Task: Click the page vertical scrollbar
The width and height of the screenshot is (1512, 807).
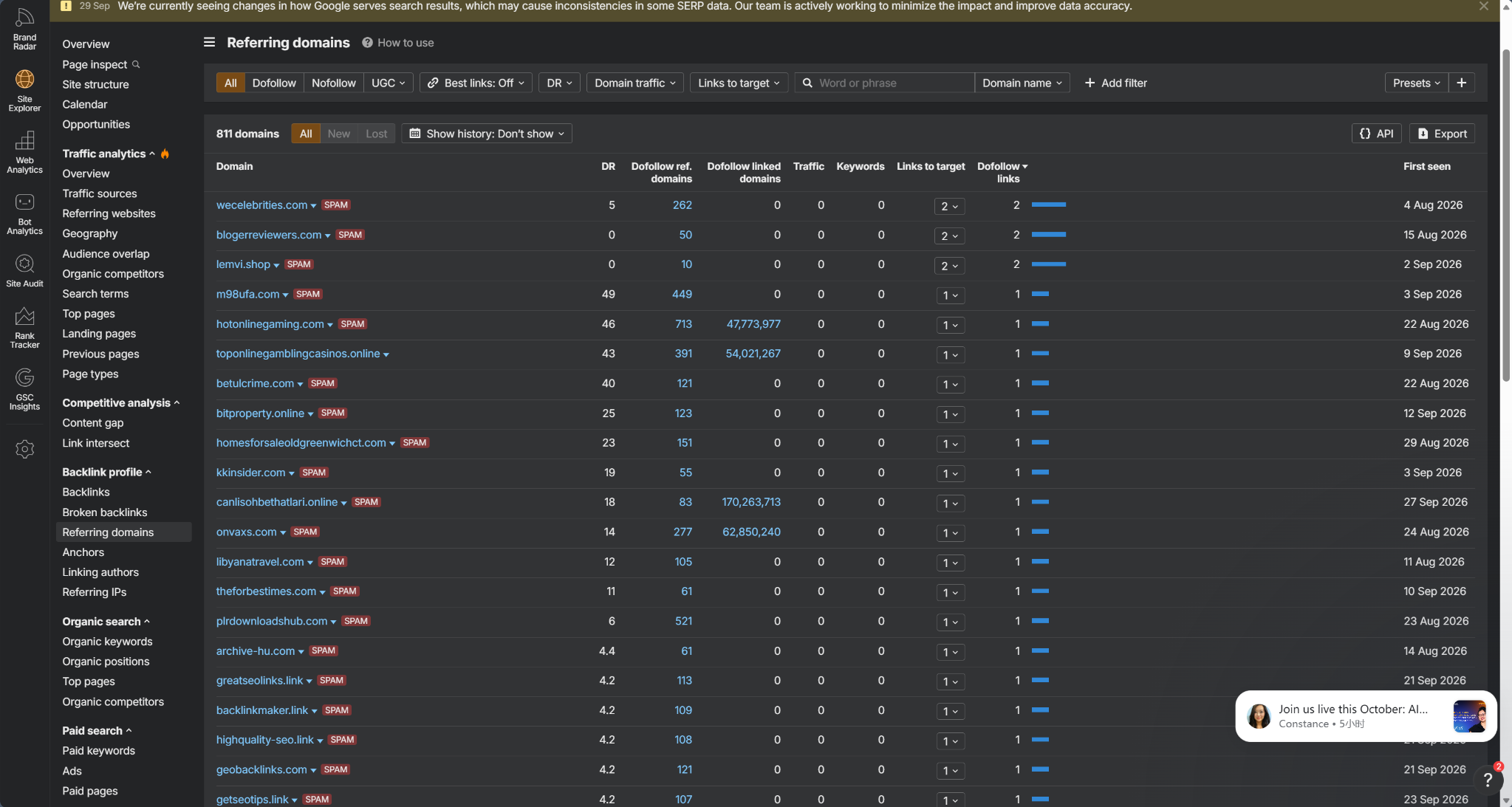Action: coord(1506,214)
